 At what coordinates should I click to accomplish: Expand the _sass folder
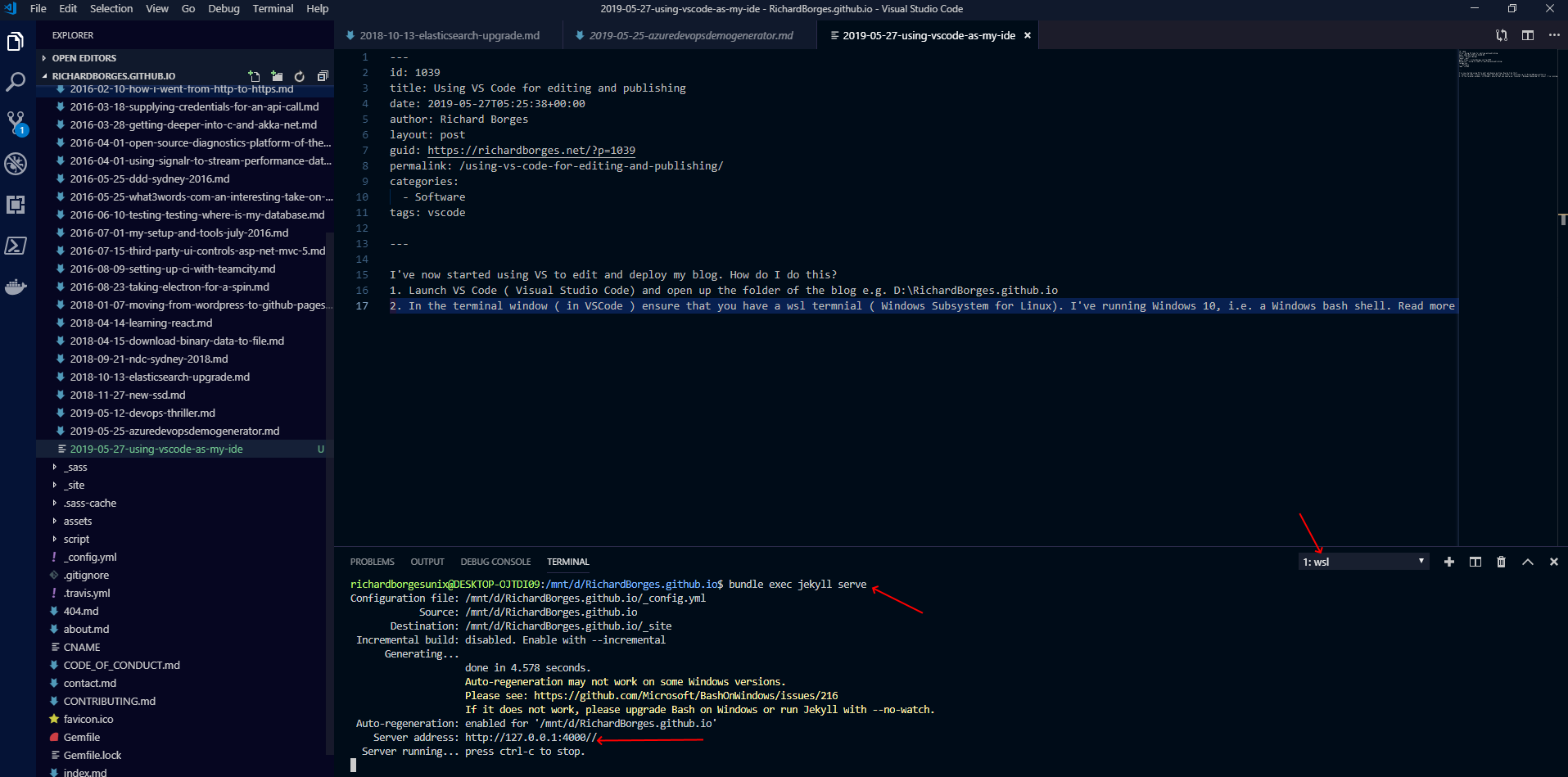75,467
